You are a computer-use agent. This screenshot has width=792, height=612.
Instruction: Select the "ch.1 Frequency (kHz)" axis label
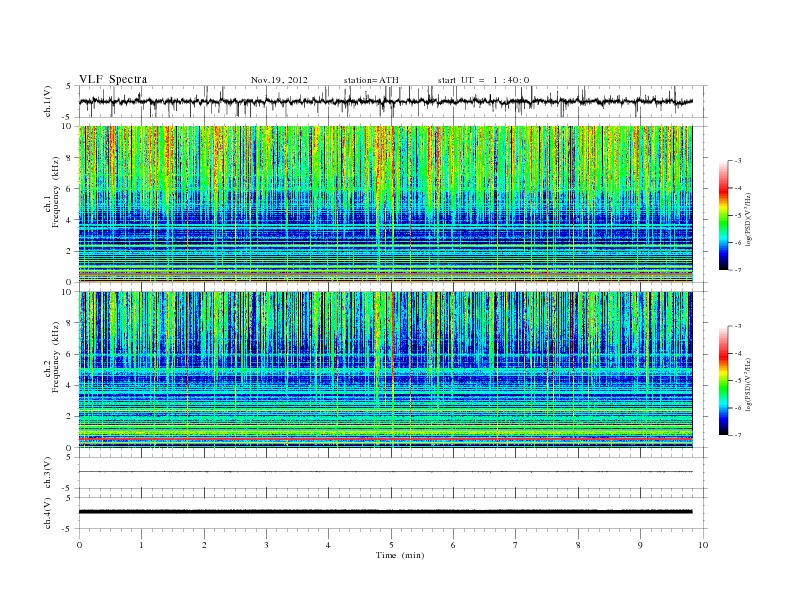pyautogui.click(x=52, y=206)
